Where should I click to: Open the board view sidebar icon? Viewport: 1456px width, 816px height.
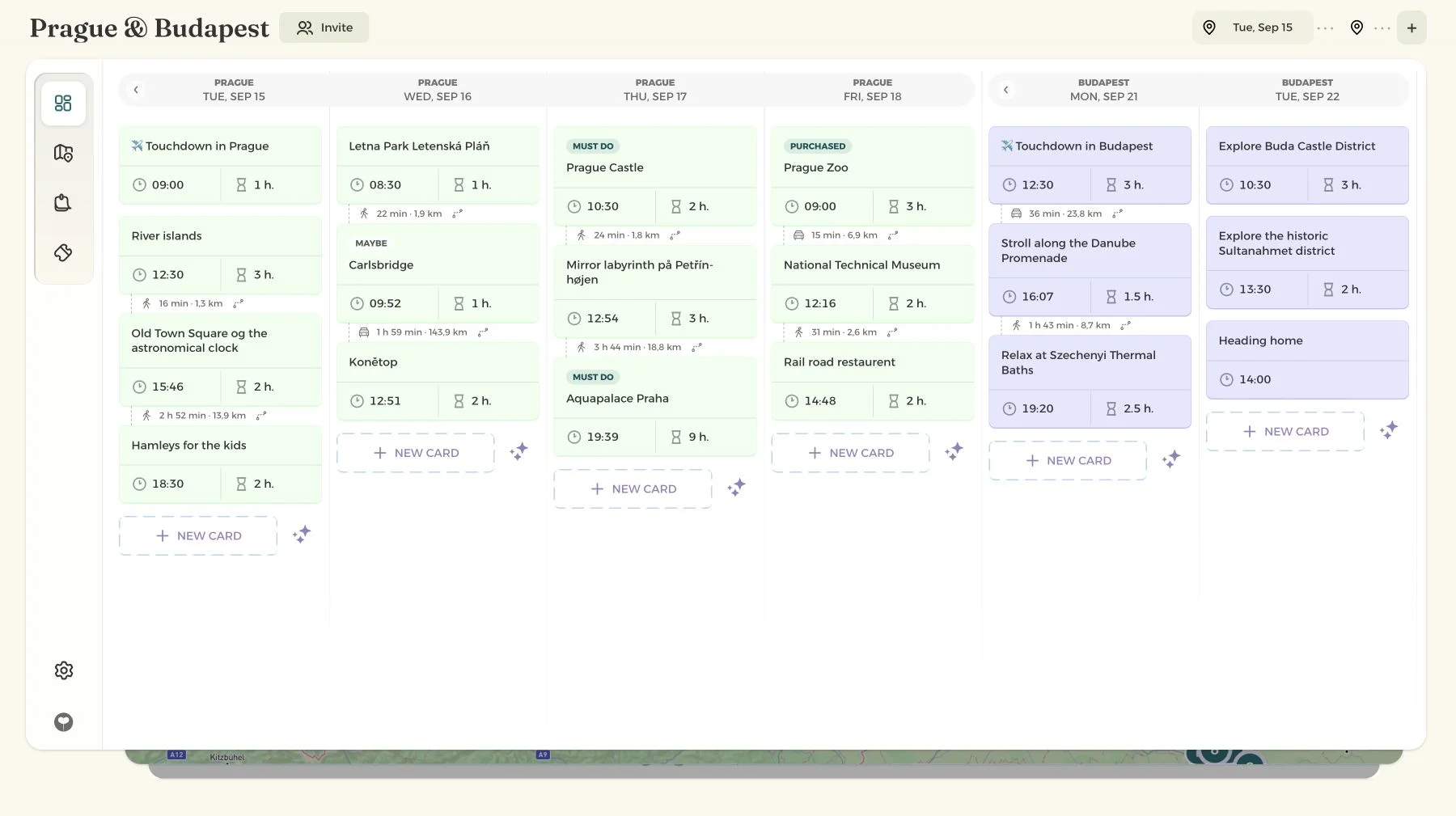point(63,104)
